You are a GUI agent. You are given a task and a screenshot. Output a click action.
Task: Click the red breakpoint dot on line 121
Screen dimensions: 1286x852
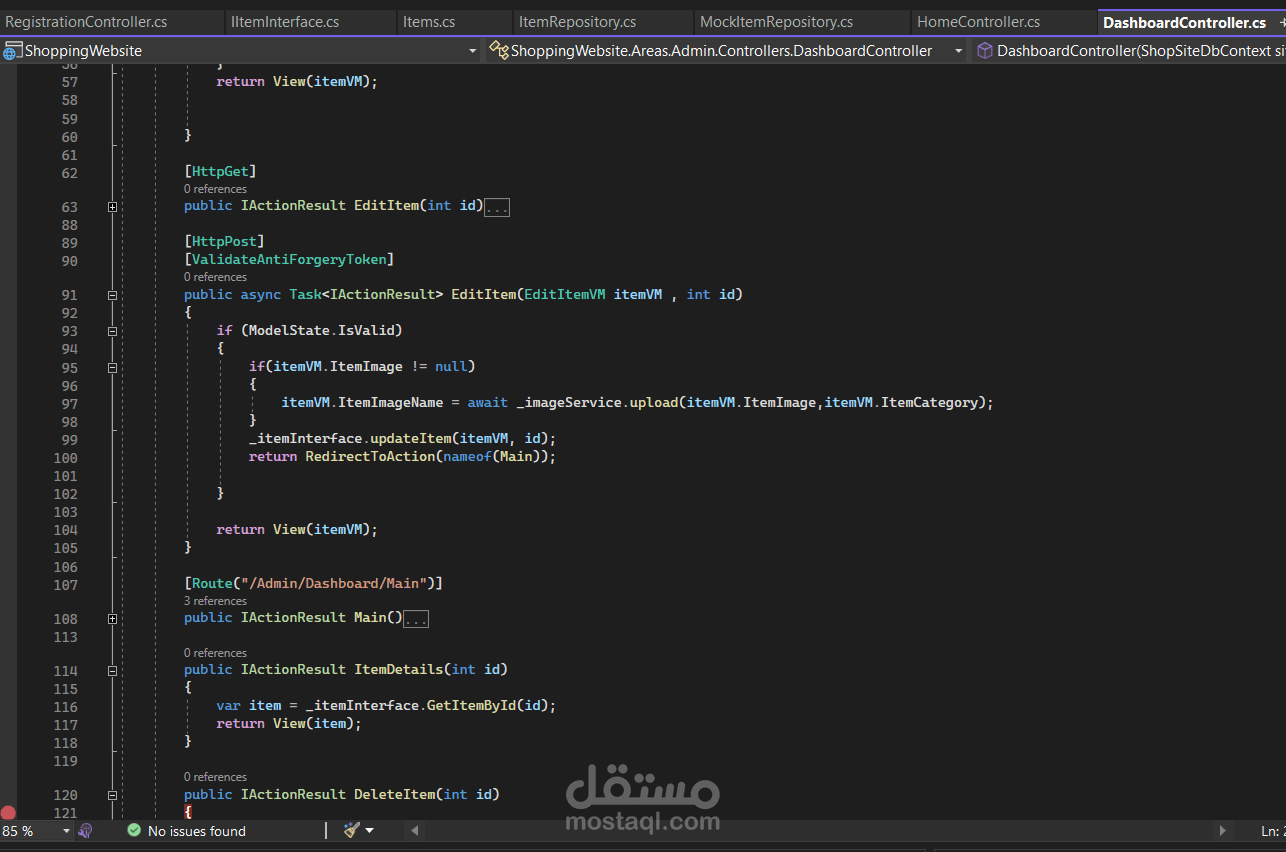point(8,813)
